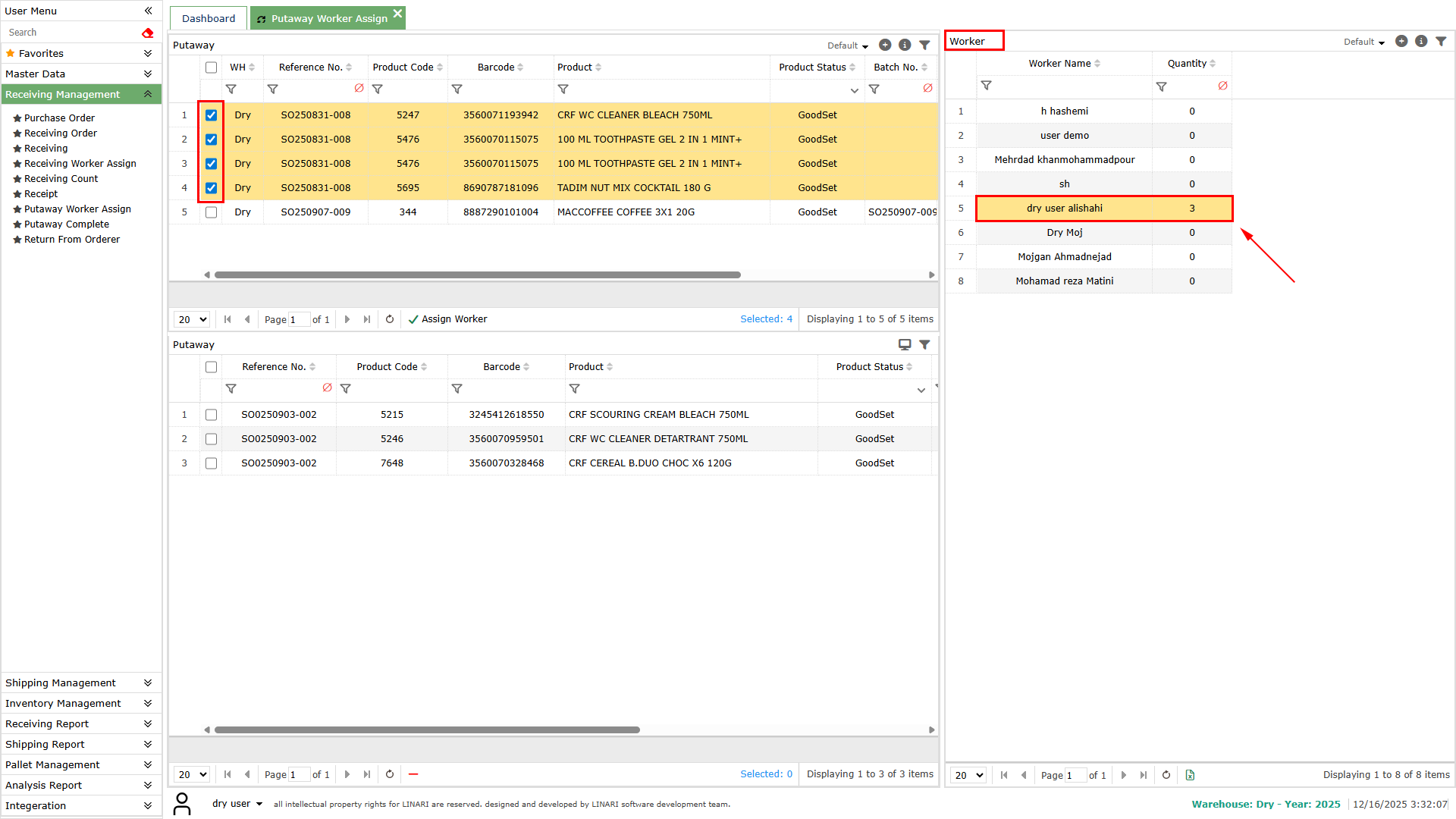Screen dimensions: 1456x819
Task: Select the worker Dry Moj row
Action: pos(1064,233)
